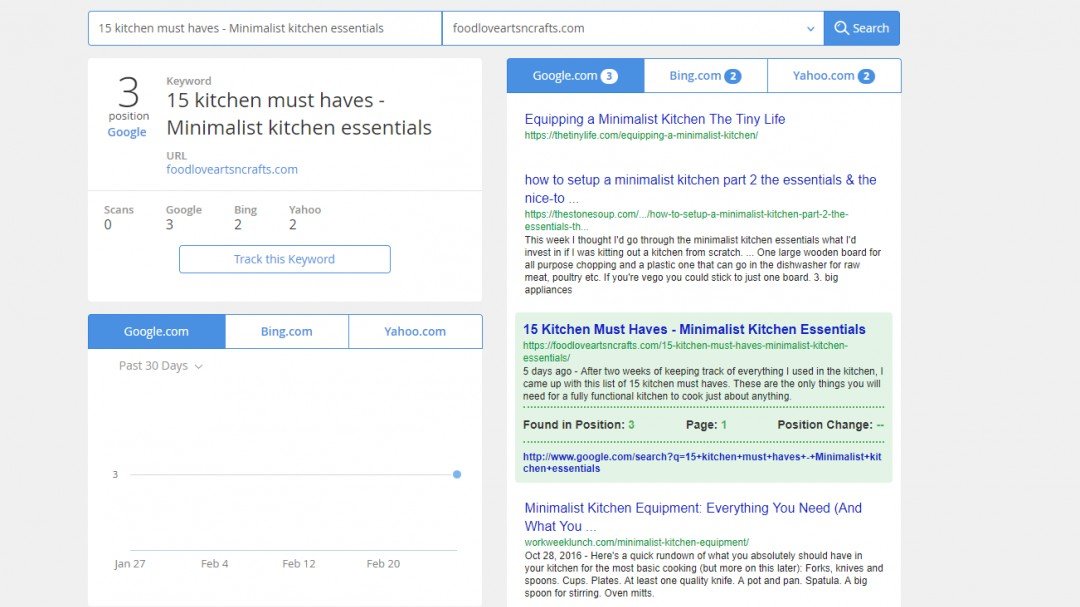Click the Feb 4 axis label
Screen dimensions: 1080x607
point(214,564)
